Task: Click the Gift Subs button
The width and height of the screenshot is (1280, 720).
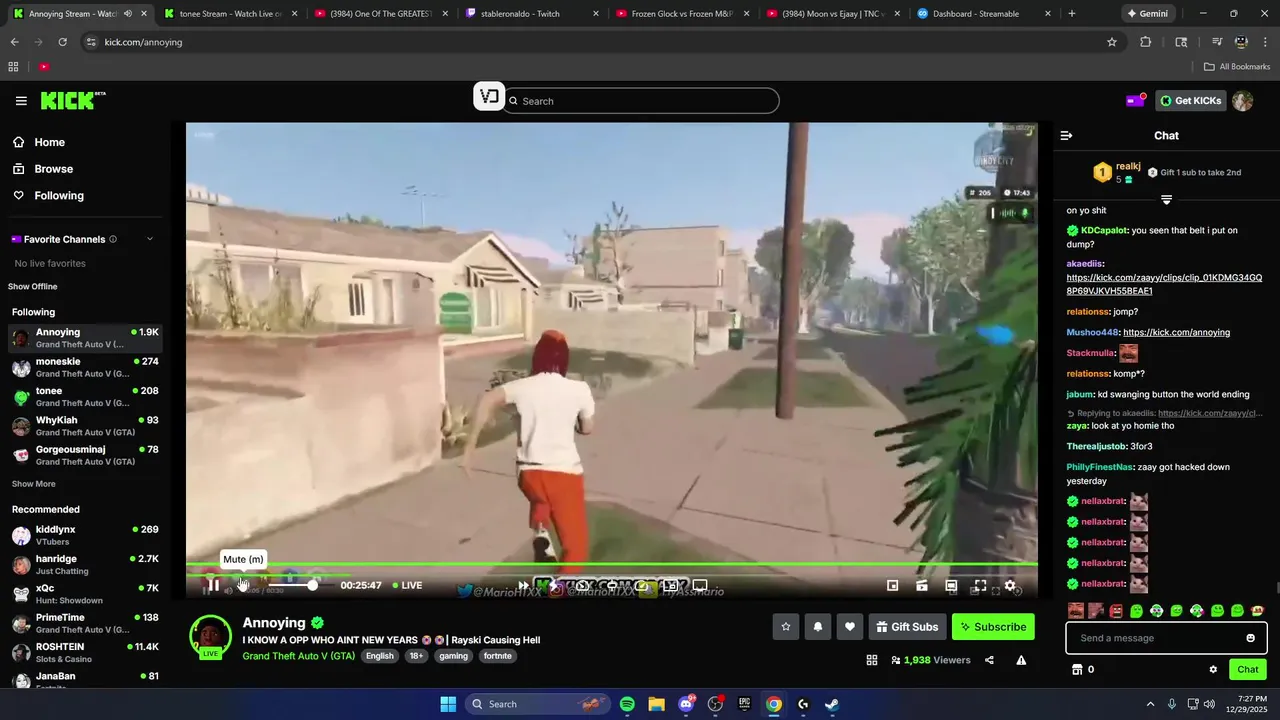Action: tap(907, 627)
